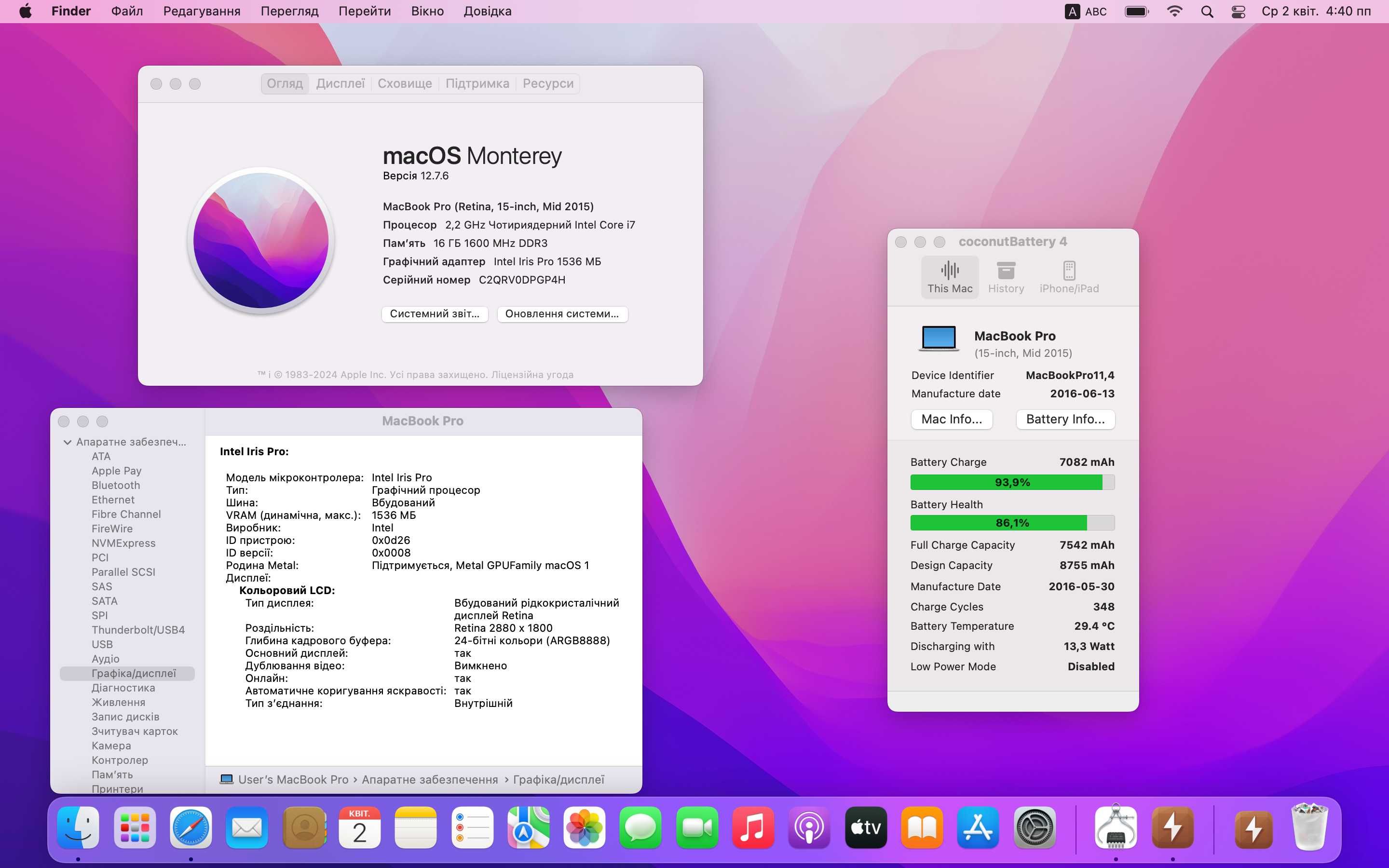Collapse the Апаратне забезпечення tree section
The image size is (1389, 868).
[x=67, y=442]
